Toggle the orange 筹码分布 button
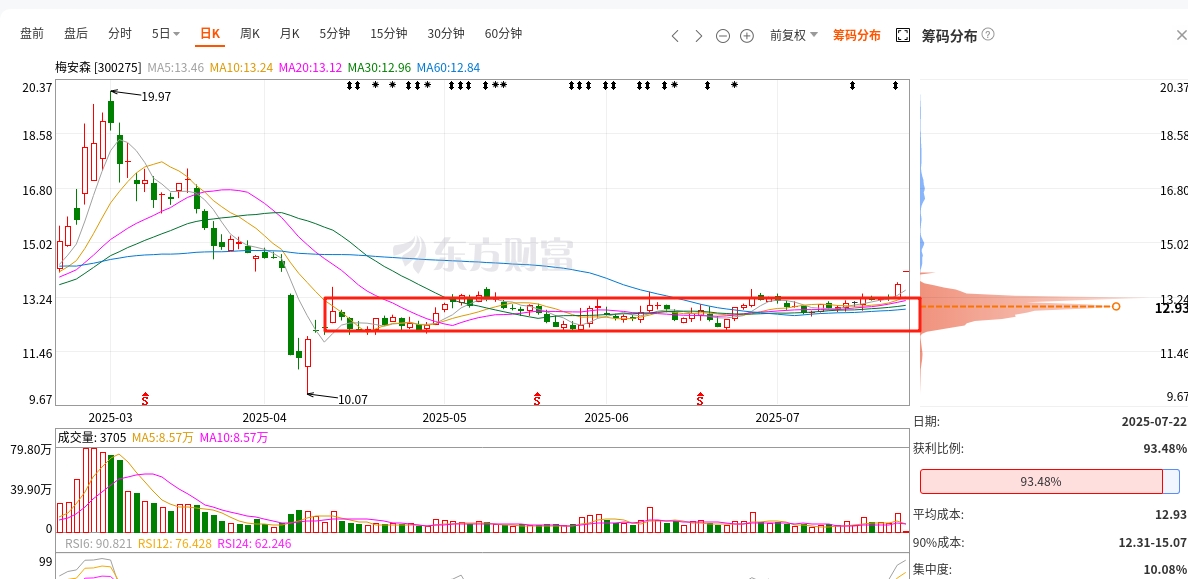Screen dimensions: 1188x579 pos(857,35)
